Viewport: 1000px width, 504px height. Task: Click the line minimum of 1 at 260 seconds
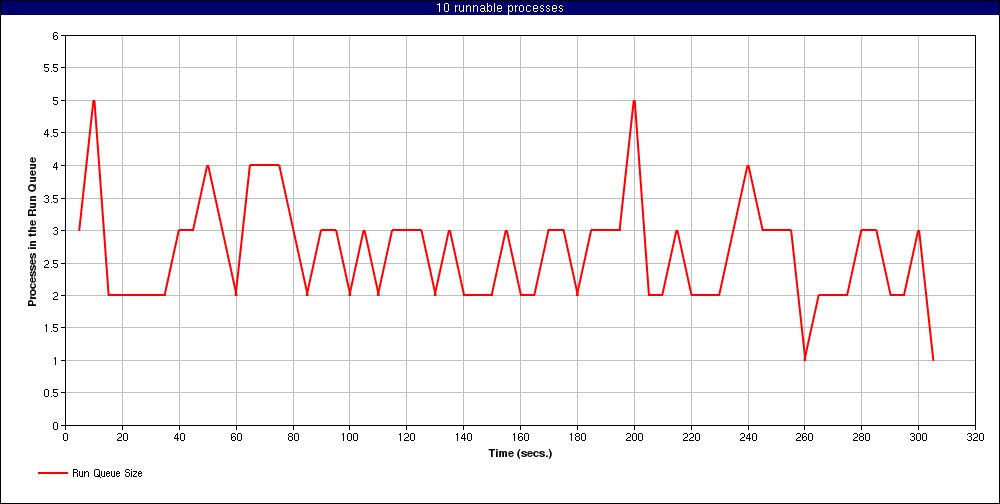pos(805,360)
